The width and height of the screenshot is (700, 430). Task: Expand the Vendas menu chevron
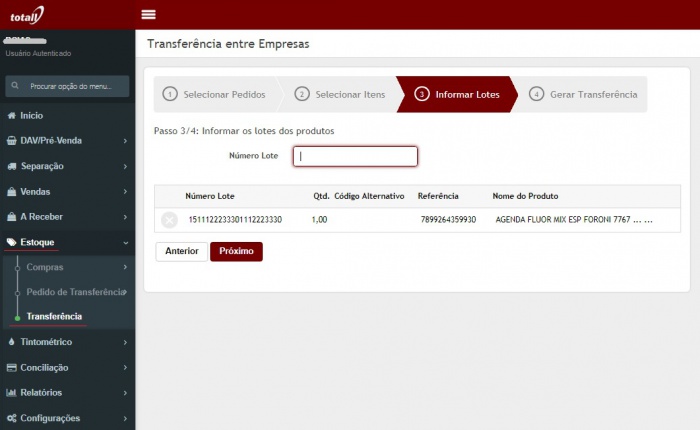click(125, 192)
